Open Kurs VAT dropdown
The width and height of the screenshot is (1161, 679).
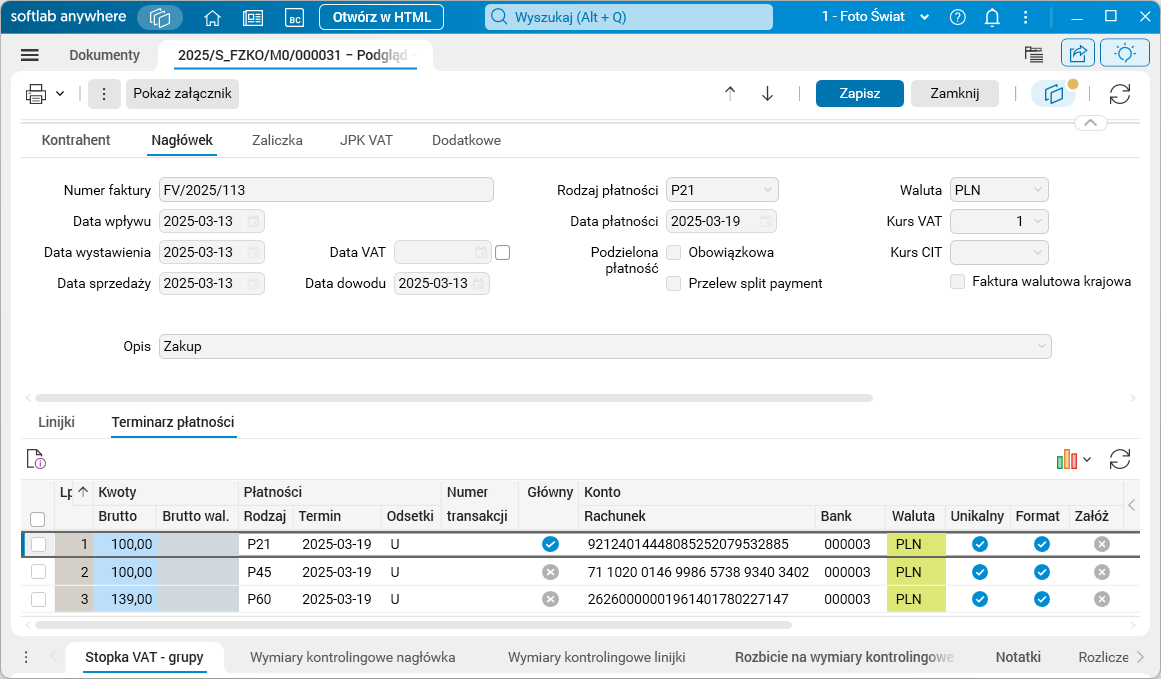click(1037, 221)
